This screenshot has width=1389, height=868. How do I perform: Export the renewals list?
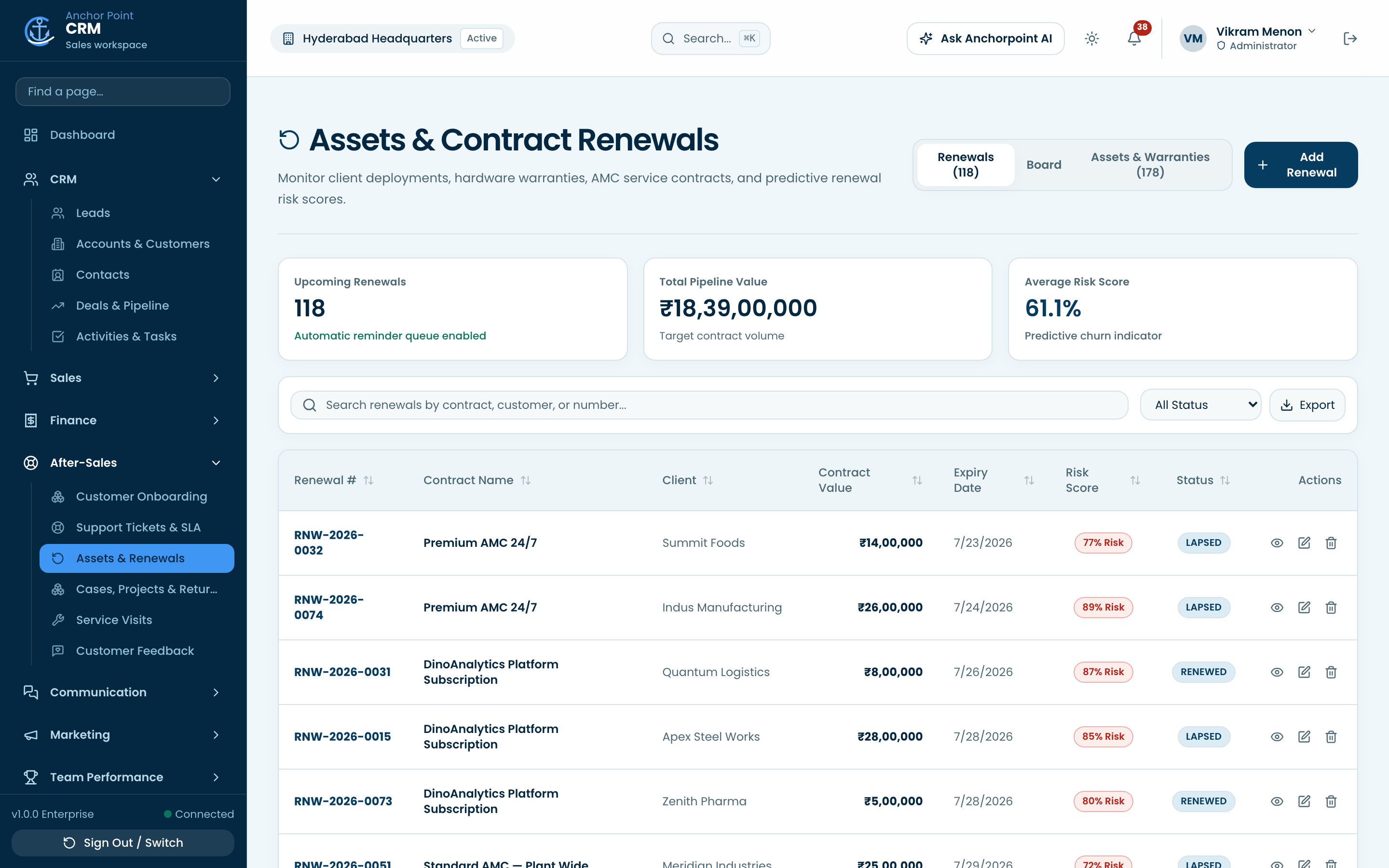1307,405
